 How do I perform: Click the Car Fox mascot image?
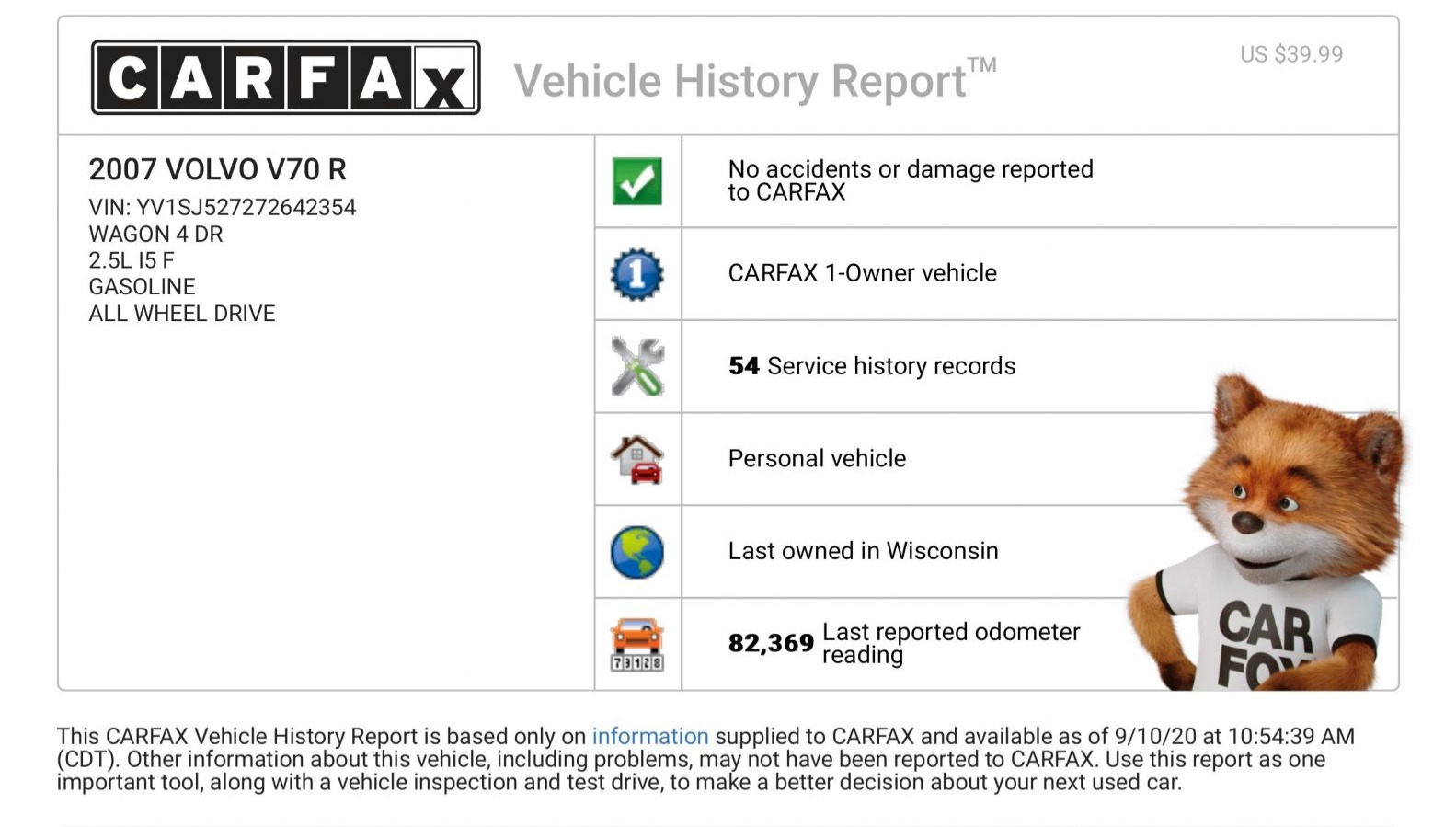click(x=1267, y=534)
